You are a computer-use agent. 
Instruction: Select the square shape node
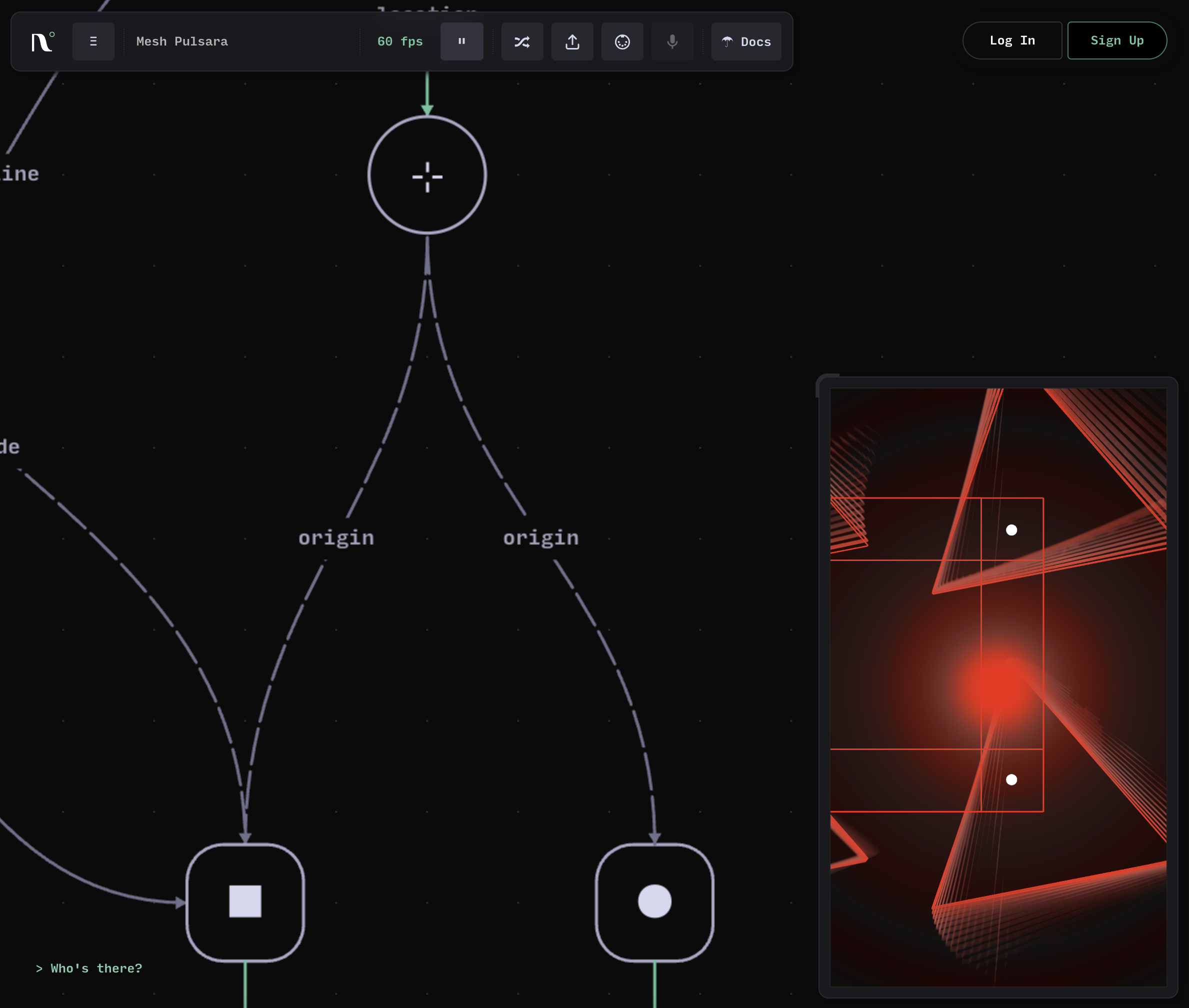tap(245, 901)
